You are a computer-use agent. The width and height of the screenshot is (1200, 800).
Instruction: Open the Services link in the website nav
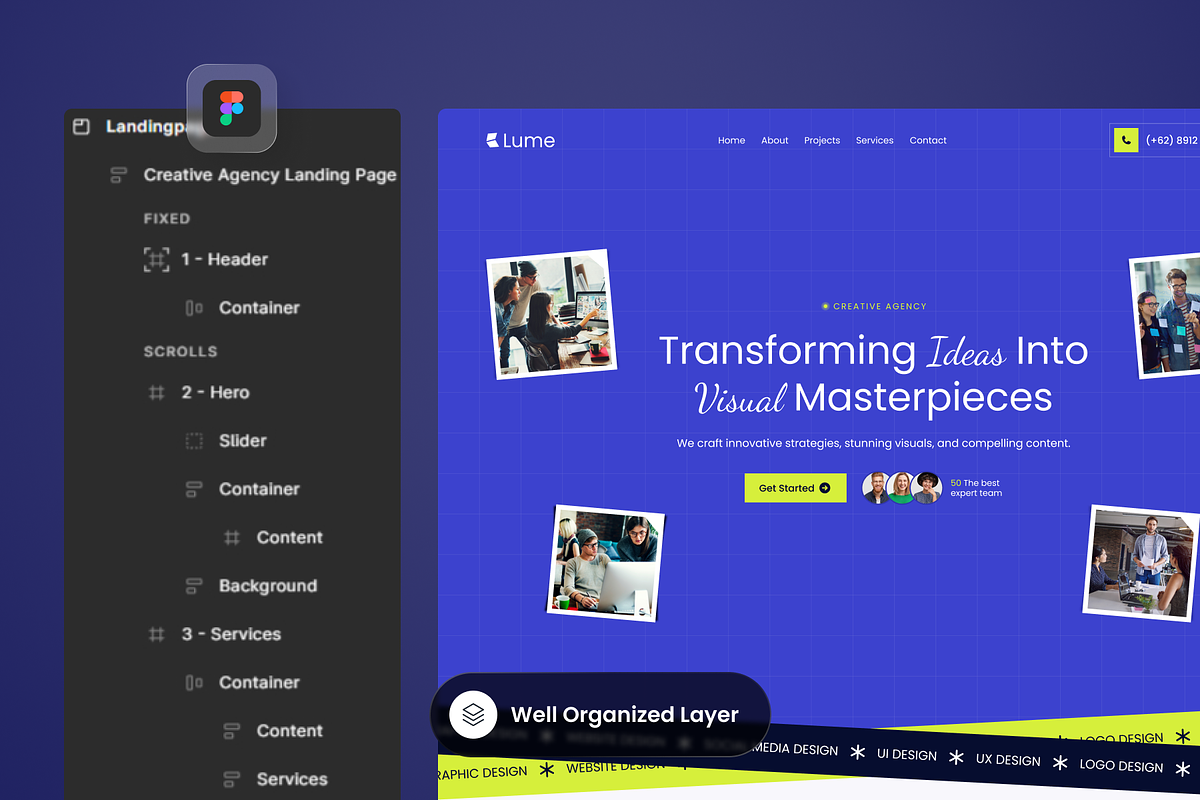(875, 141)
